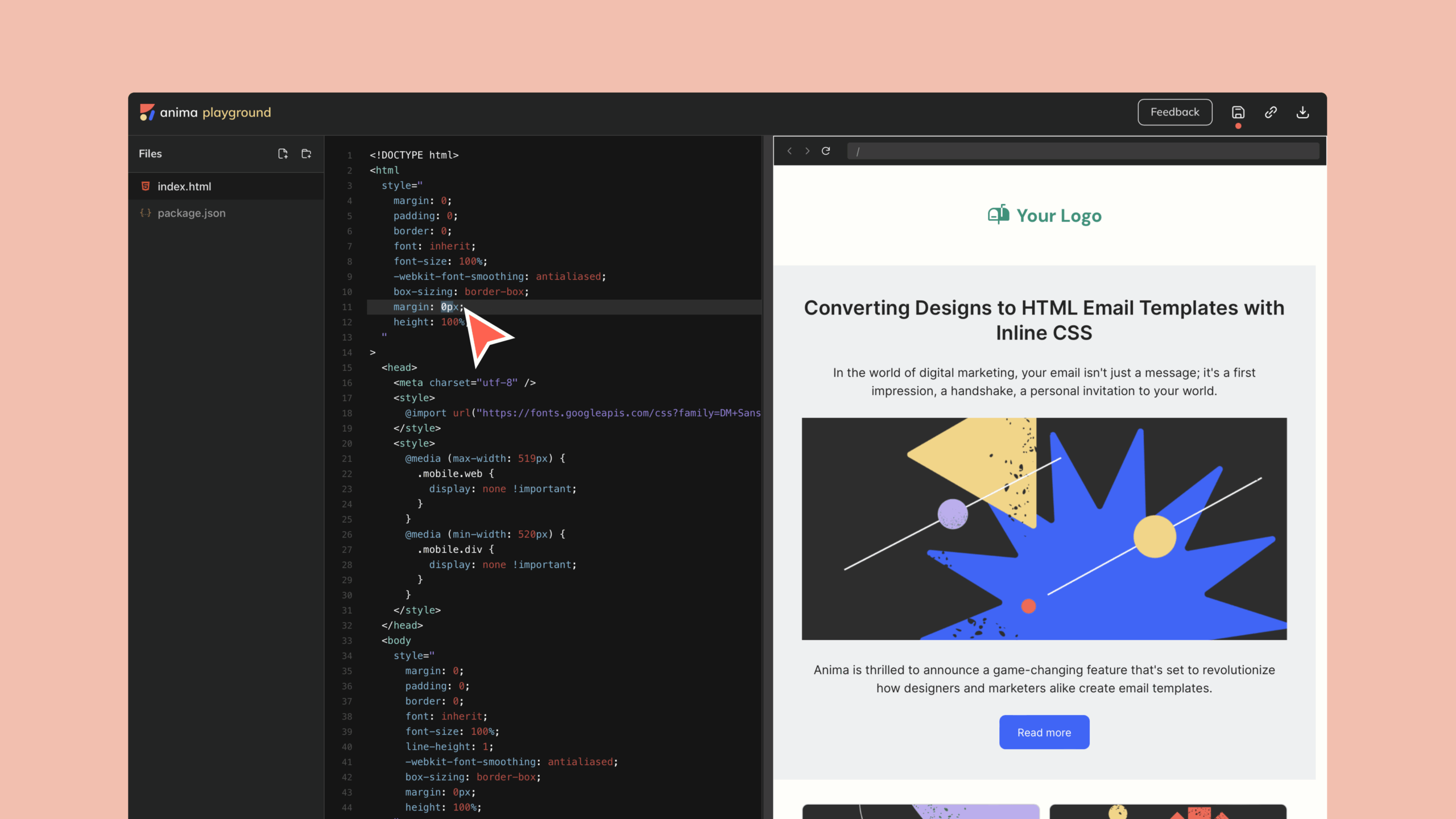
Task: Click the browser refresh icon
Action: pyautogui.click(x=825, y=150)
